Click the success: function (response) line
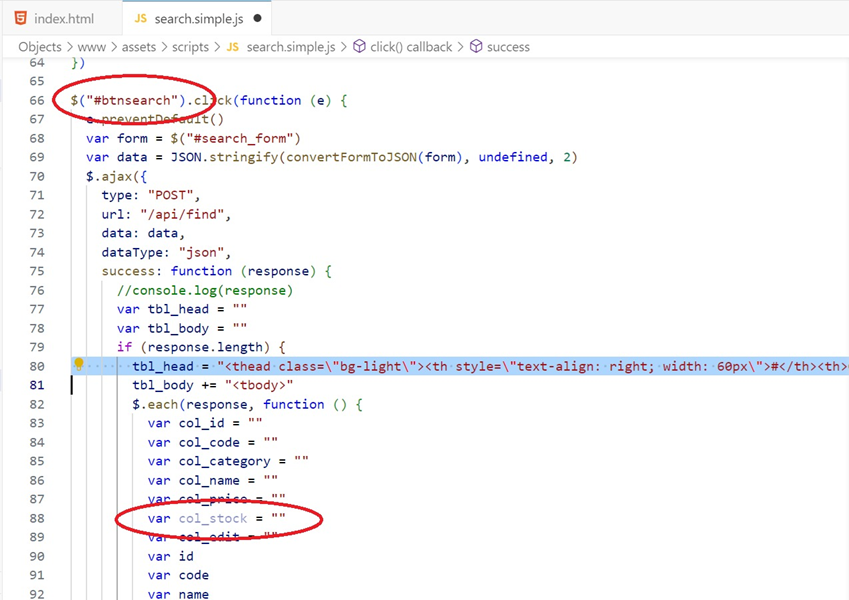 click(217, 271)
